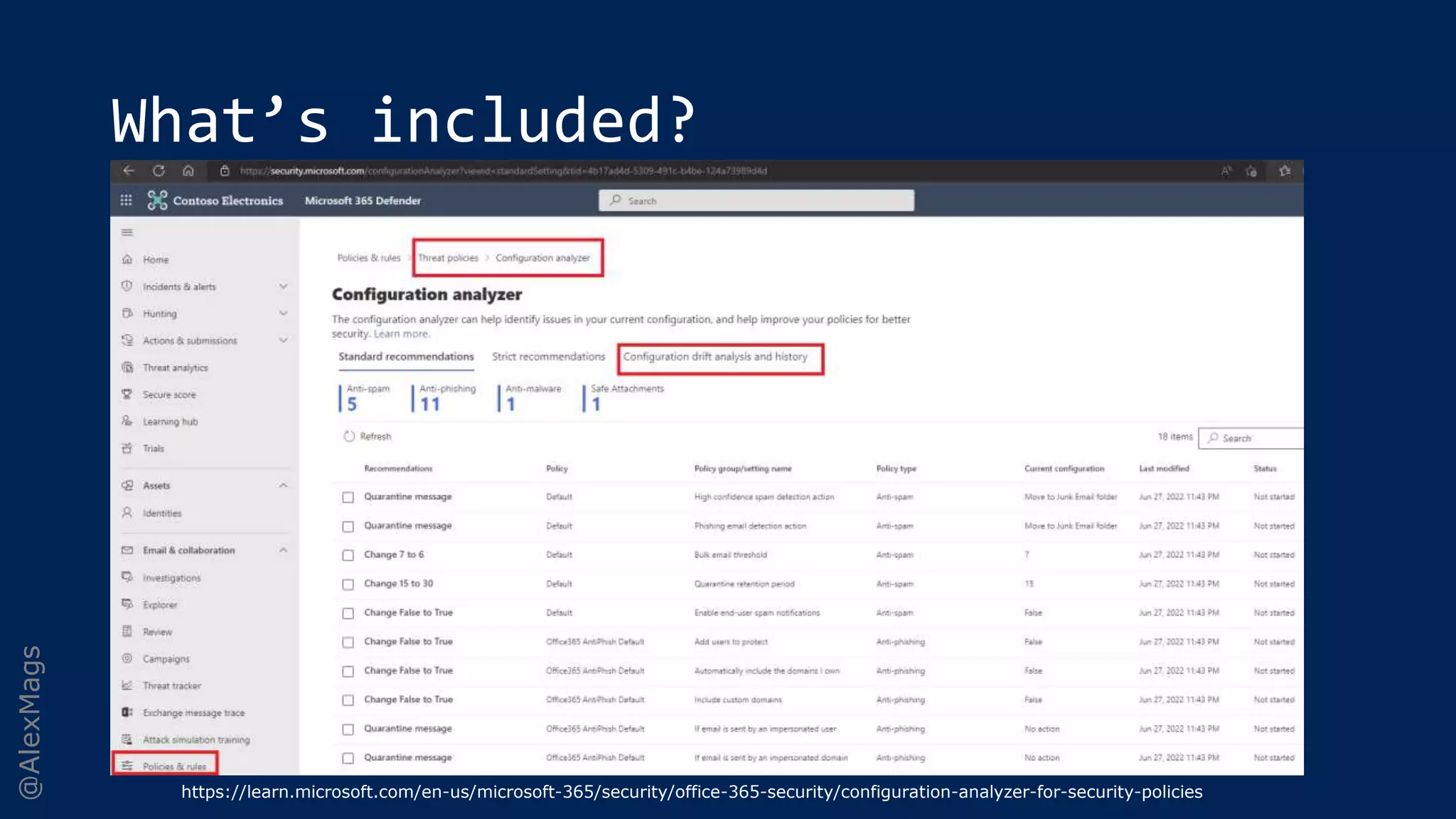Sort by Policy type column header

coord(896,469)
